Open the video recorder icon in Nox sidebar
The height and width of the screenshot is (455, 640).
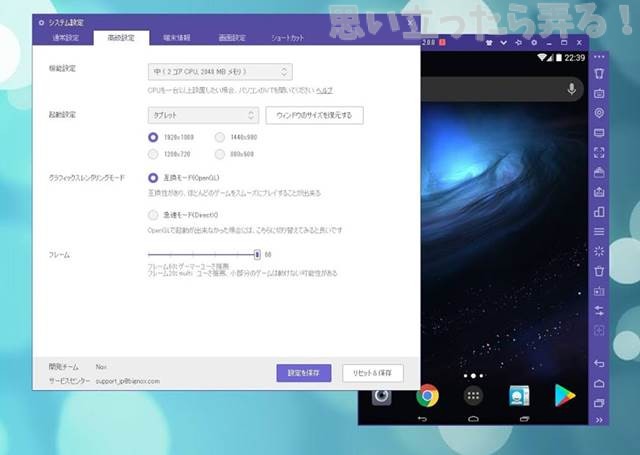599,291
